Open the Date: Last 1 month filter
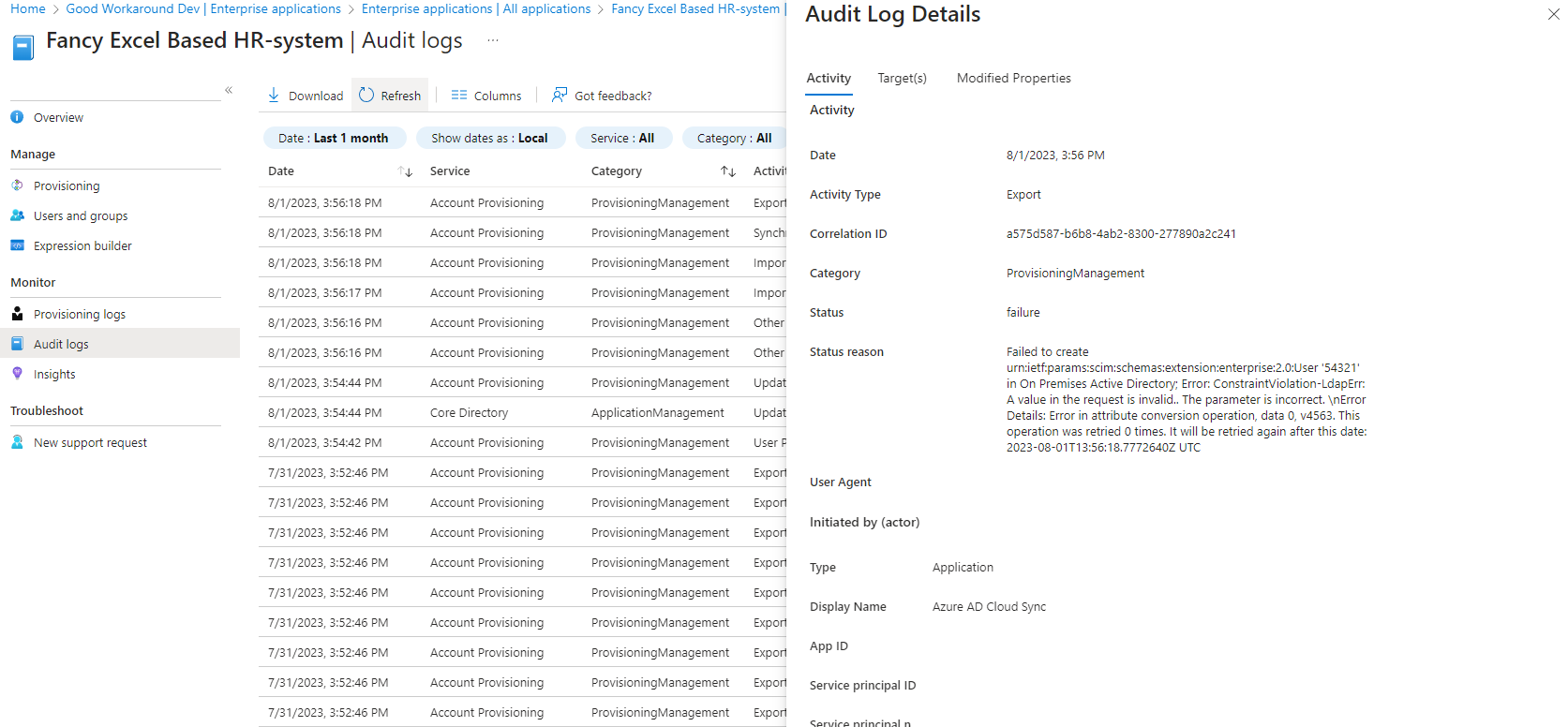The width and height of the screenshot is (1568, 727). point(334,138)
